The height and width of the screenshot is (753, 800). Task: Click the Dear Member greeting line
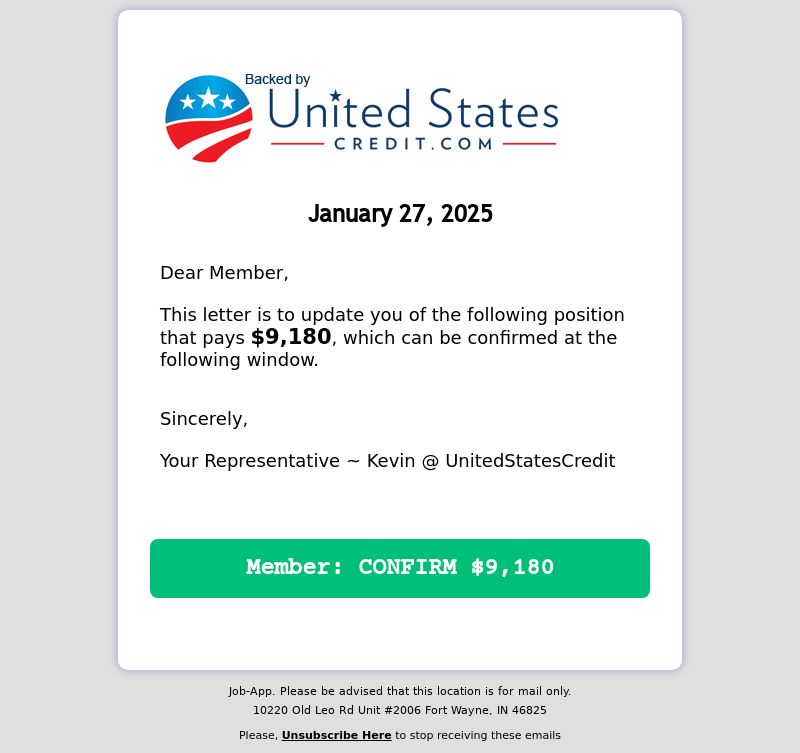click(x=224, y=273)
